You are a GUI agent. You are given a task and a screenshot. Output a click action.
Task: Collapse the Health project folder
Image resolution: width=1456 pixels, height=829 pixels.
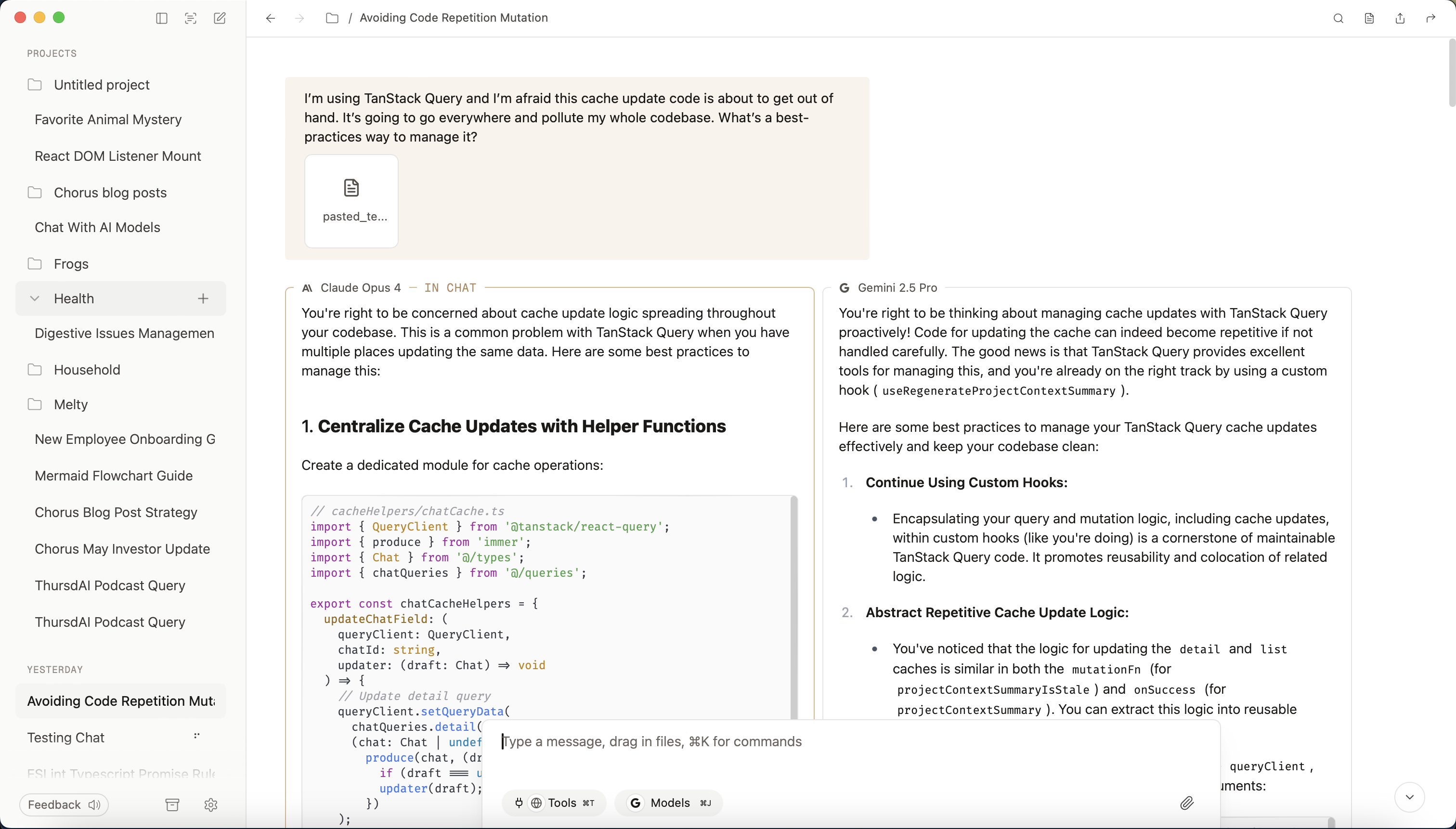35,298
